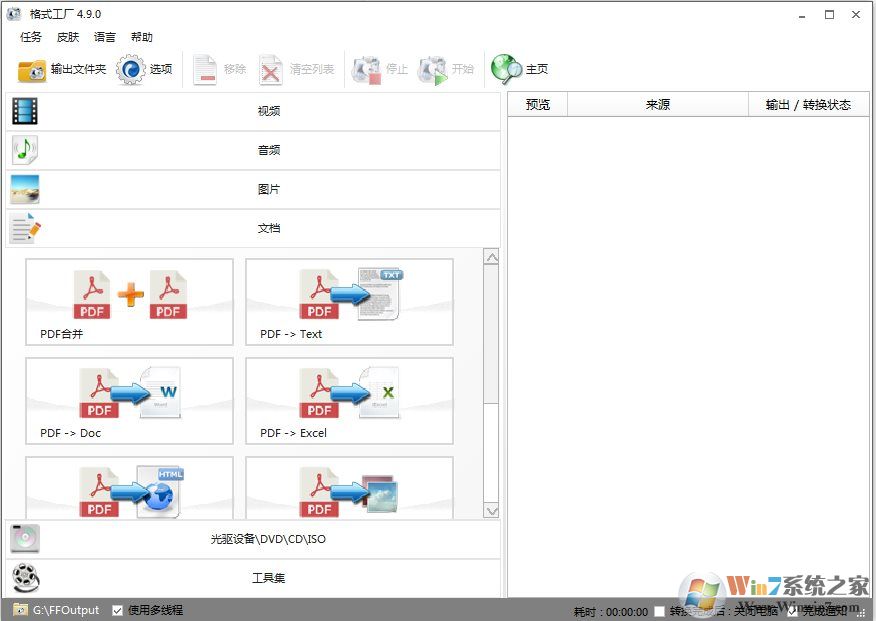Open the 语言 language menu
This screenshot has width=876, height=621.
(104, 37)
